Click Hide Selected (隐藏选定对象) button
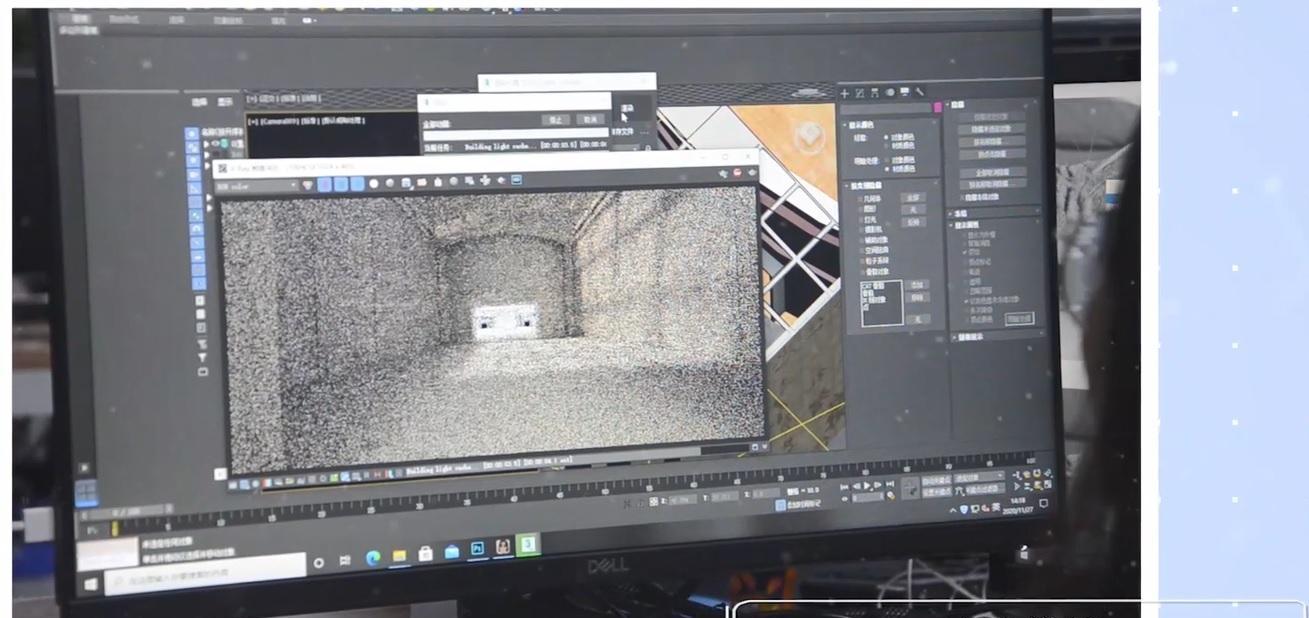 pos(990,117)
